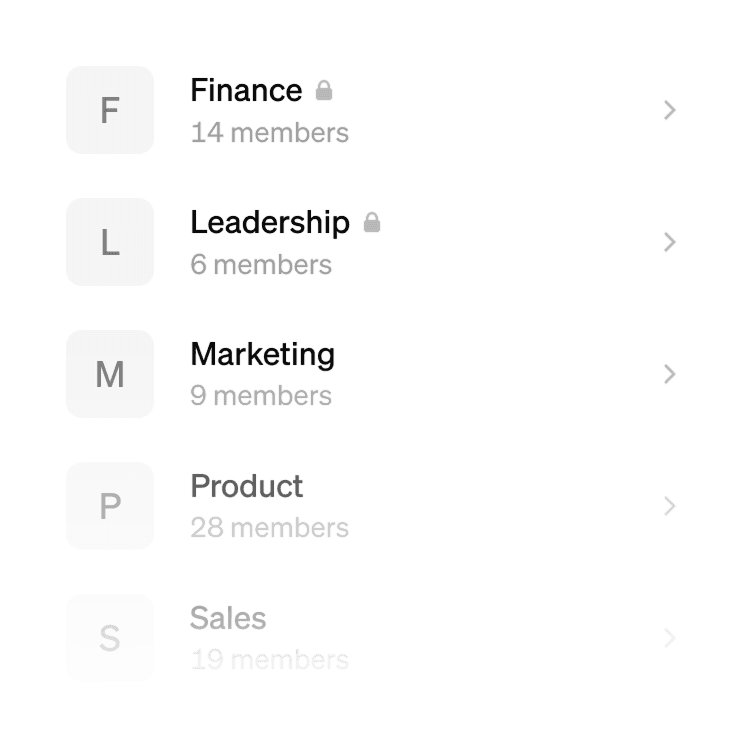Viewport: 748px width, 748px height.
Task: Select the Sales group name
Action: 228,618
